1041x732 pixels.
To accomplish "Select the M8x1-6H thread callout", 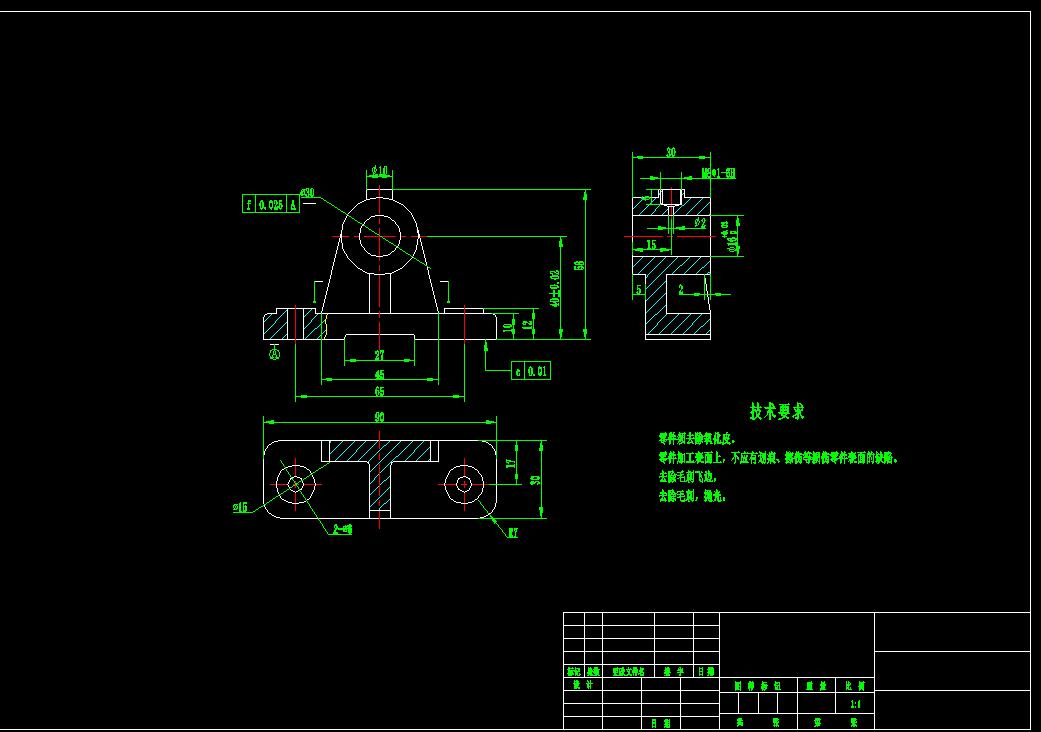I will [x=718, y=173].
